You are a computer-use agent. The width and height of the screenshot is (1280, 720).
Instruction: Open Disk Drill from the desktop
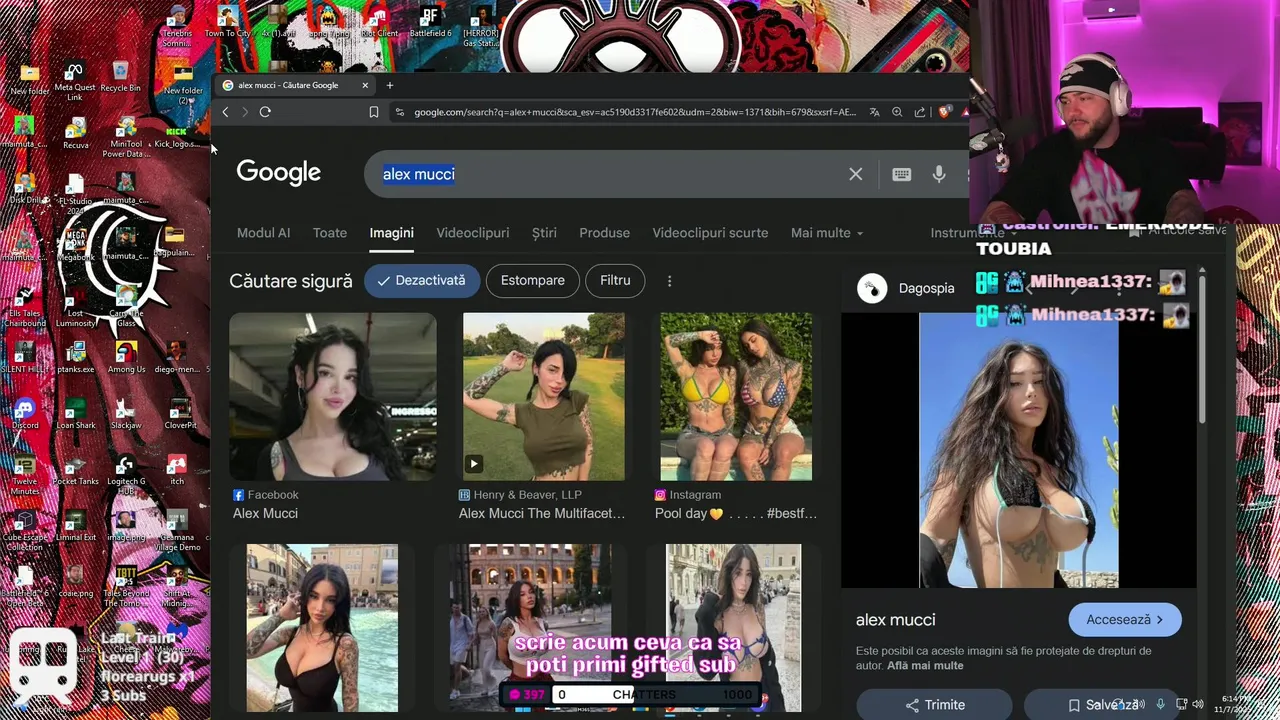tap(25, 188)
